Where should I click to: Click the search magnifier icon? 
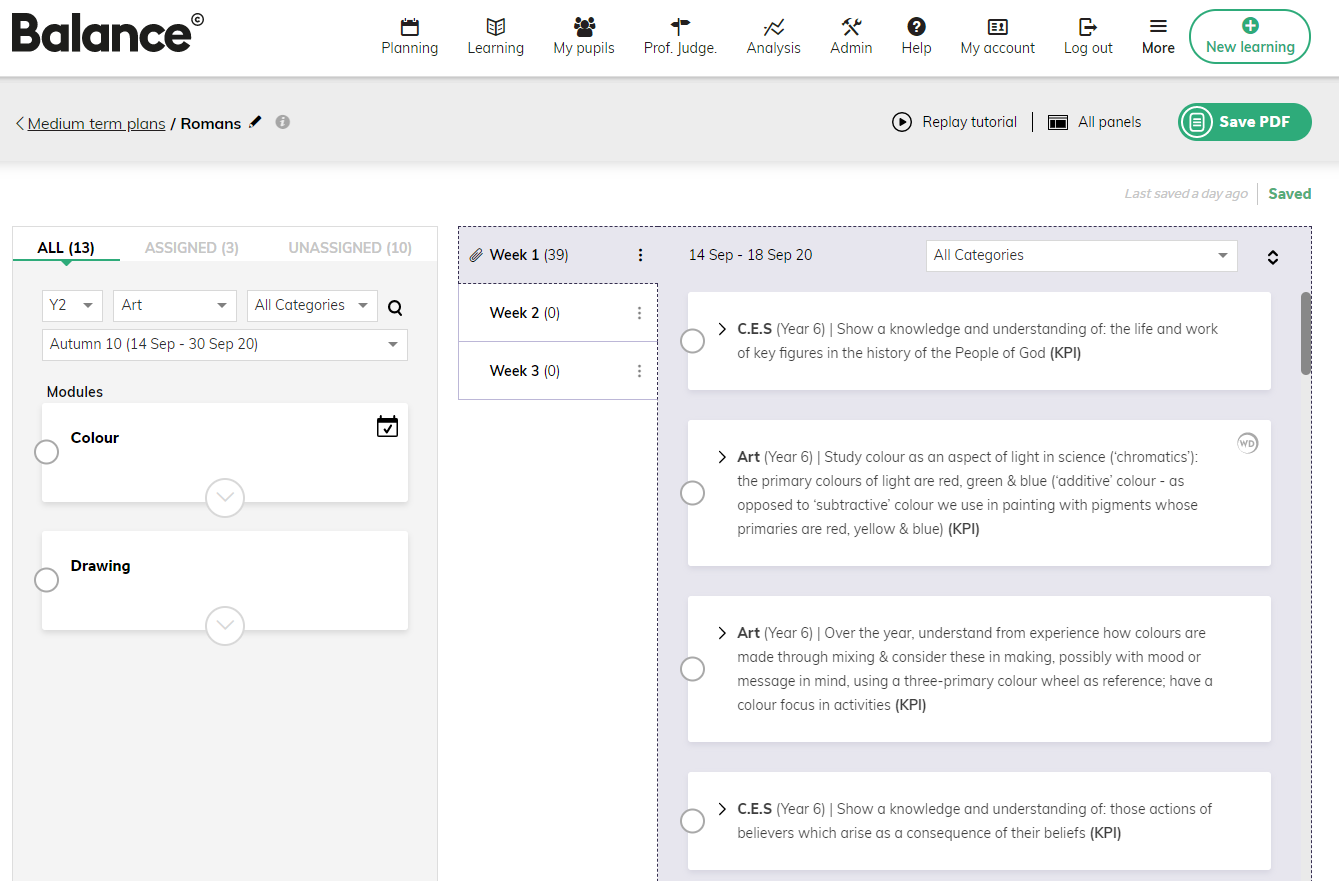pos(395,308)
